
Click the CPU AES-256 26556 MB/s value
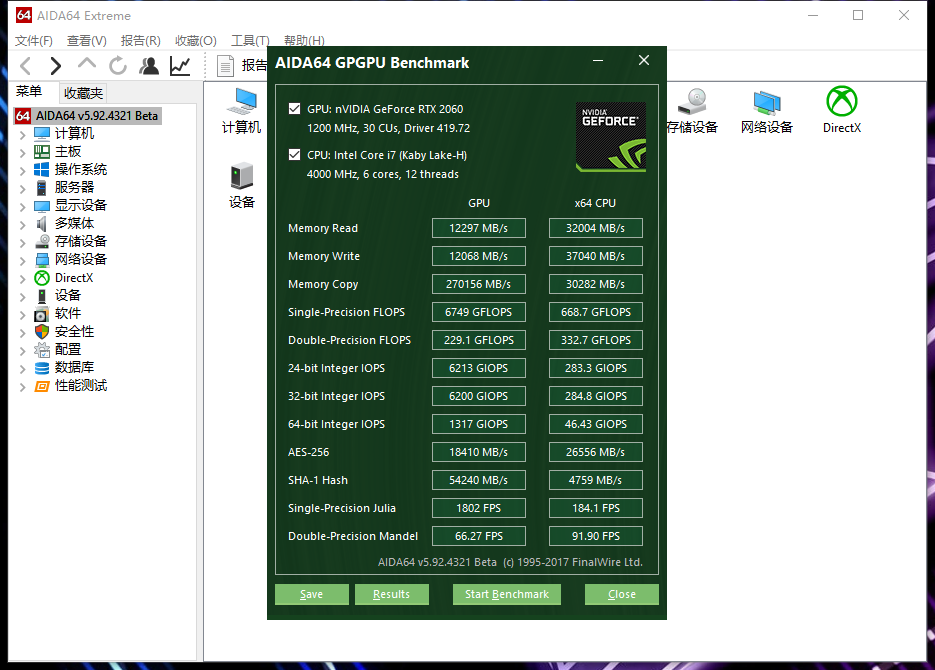click(x=596, y=452)
